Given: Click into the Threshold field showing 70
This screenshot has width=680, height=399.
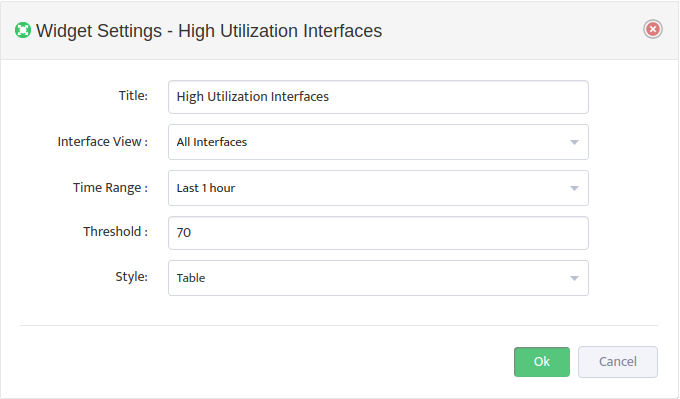Looking at the screenshot, I should pos(378,233).
